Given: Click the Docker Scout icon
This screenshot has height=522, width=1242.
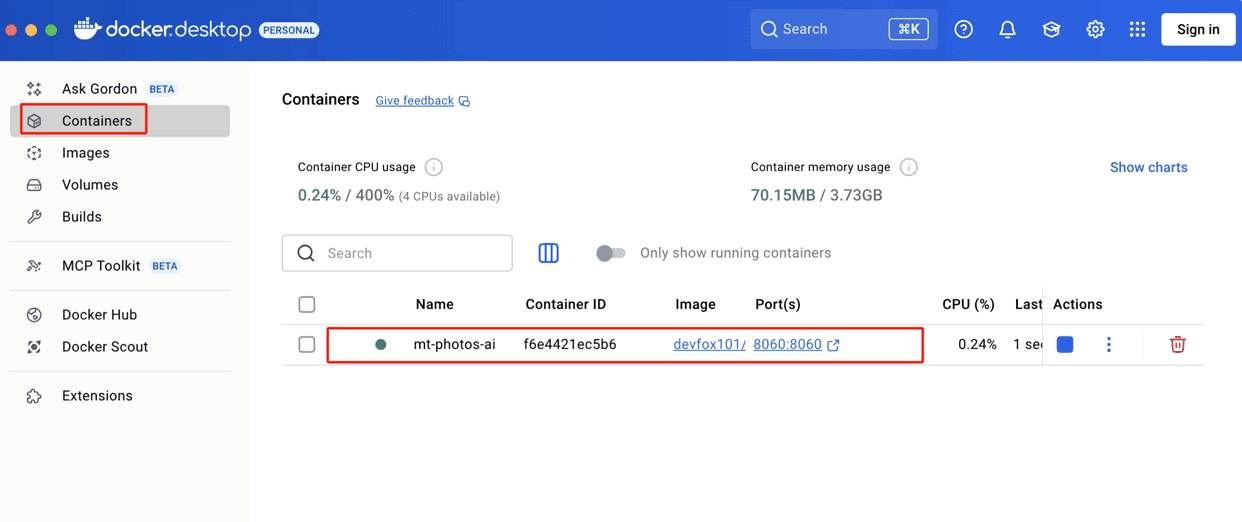Looking at the screenshot, I should coord(34,347).
